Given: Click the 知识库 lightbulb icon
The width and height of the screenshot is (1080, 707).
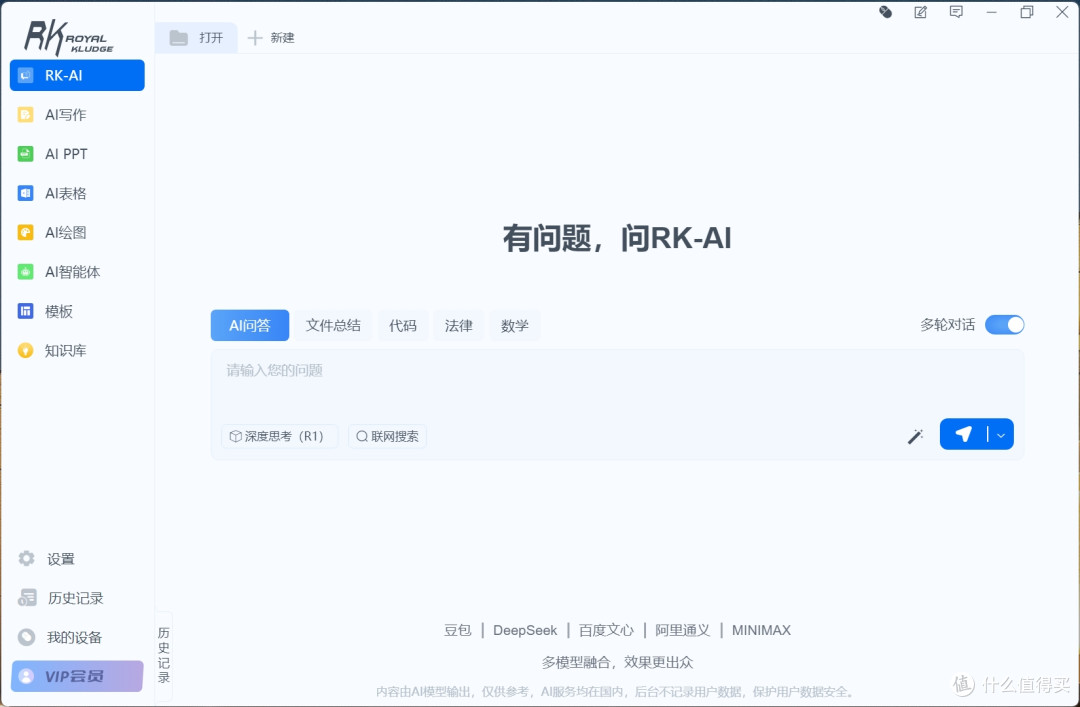Looking at the screenshot, I should (x=25, y=350).
